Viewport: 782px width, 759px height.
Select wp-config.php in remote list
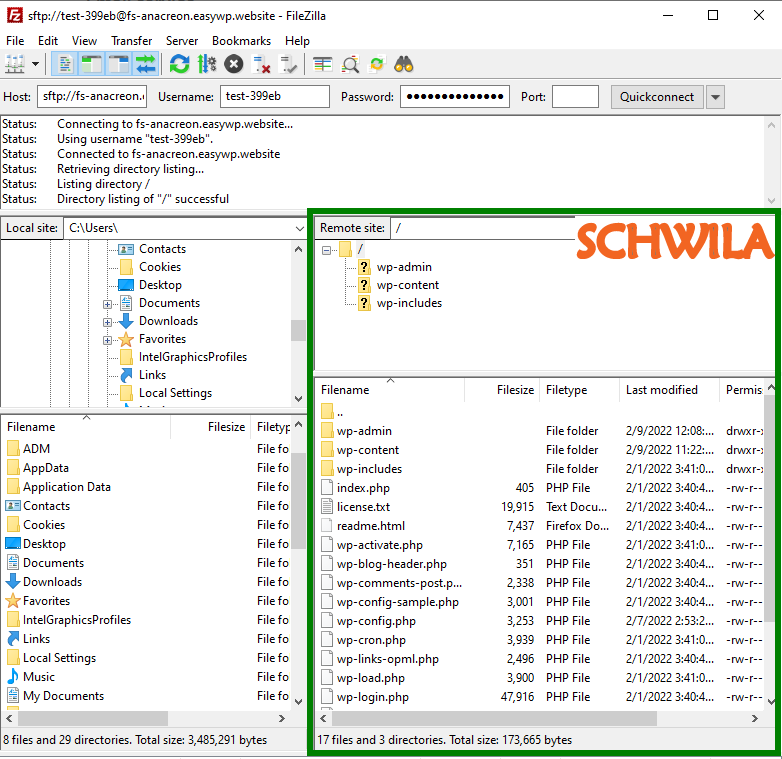[x=376, y=621]
